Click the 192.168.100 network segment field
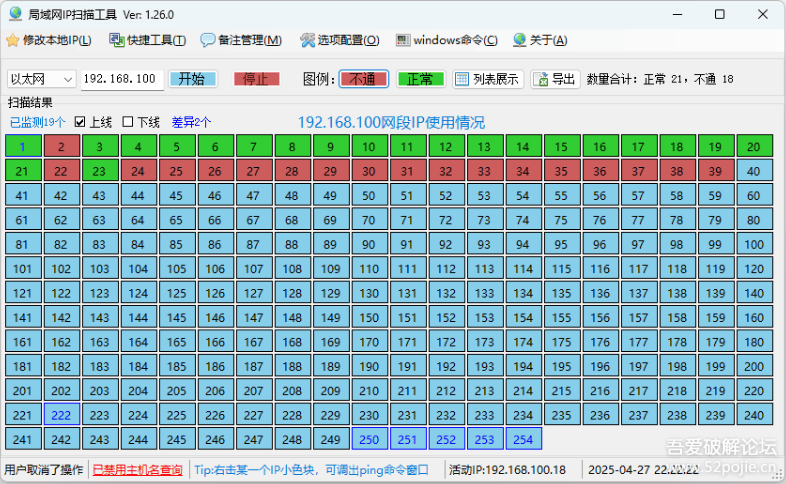The image size is (786, 484). 119,79
